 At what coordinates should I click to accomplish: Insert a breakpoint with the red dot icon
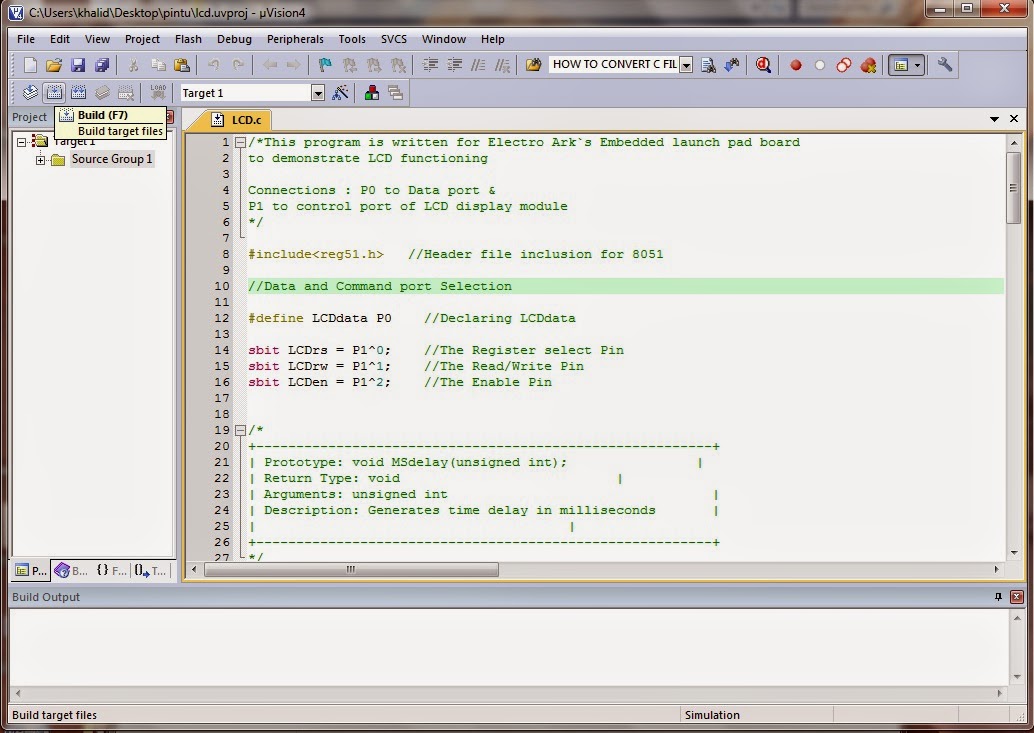[796, 64]
